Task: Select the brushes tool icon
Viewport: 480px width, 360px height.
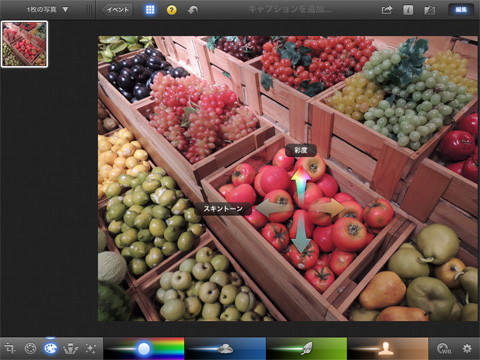Action: [71, 349]
